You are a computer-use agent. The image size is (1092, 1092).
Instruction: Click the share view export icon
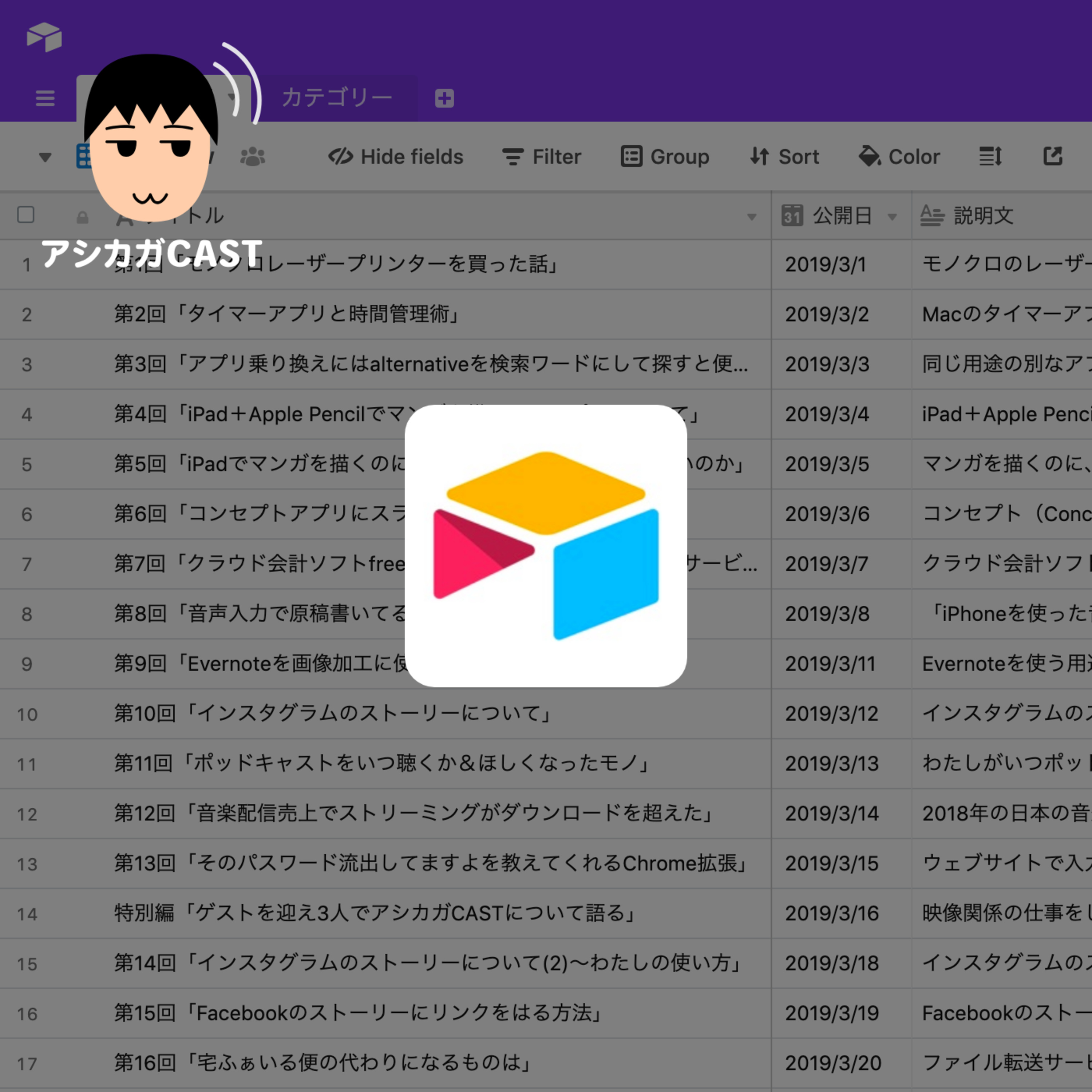click(x=1052, y=156)
